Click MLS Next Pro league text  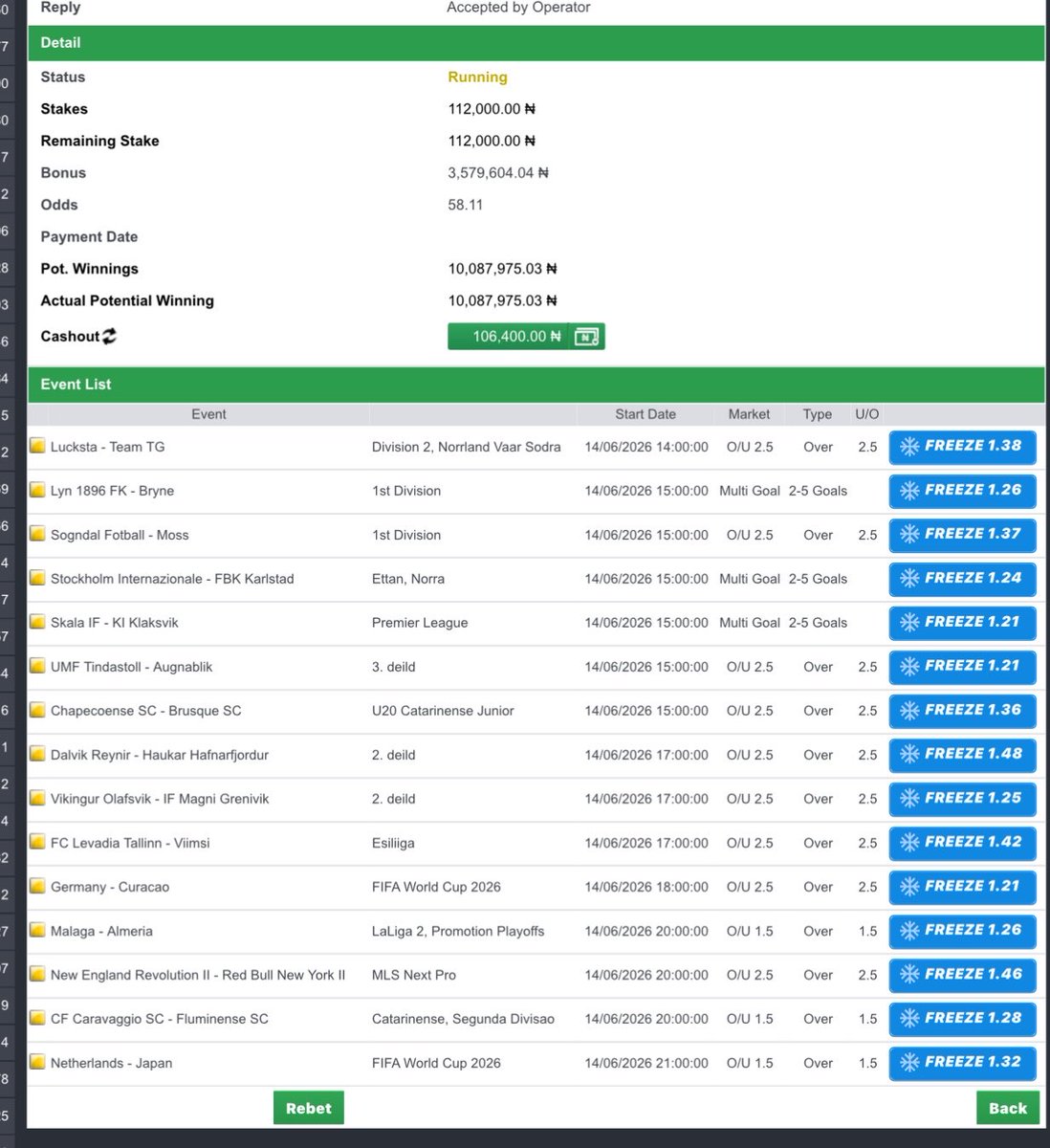(x=414, y=975)
